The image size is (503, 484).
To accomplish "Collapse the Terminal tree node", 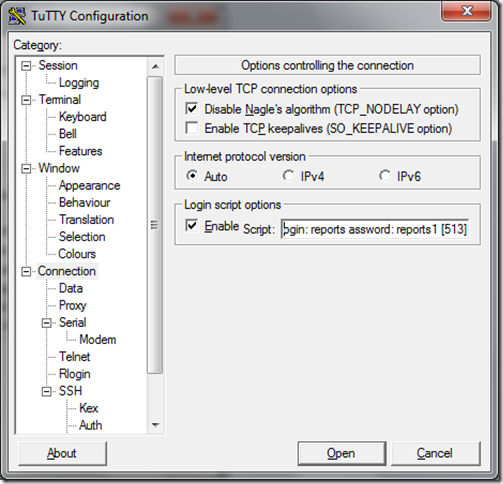I will click(x=26, y=100).
